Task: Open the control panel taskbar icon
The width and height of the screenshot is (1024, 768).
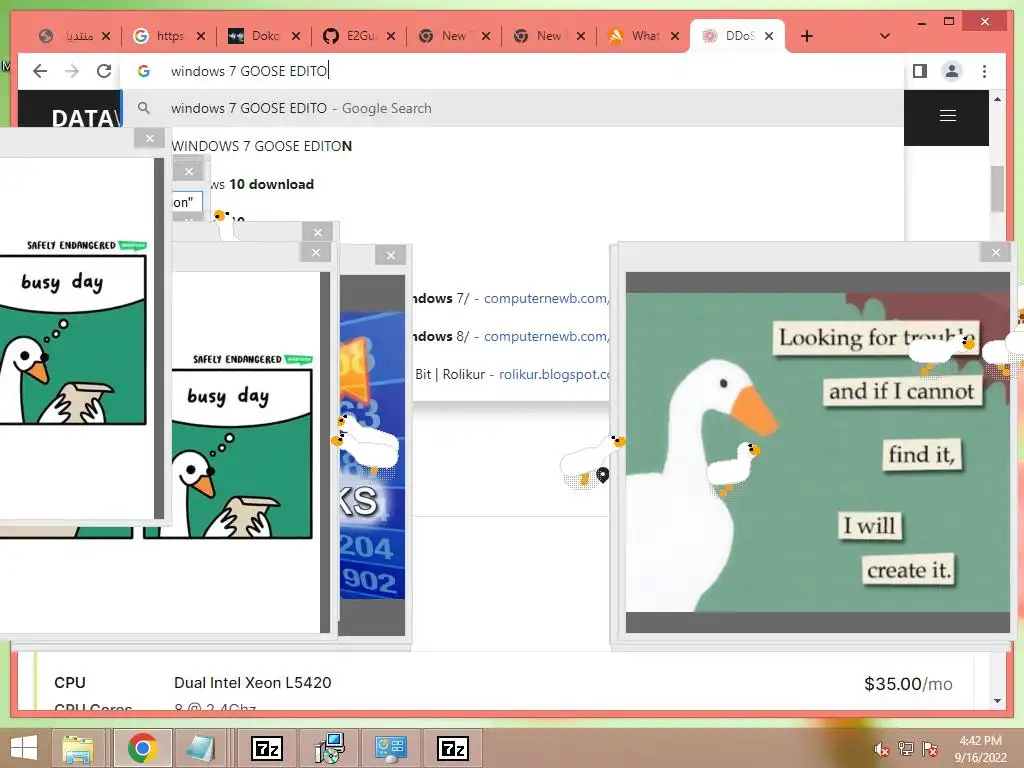Action: tap(391, 748)
